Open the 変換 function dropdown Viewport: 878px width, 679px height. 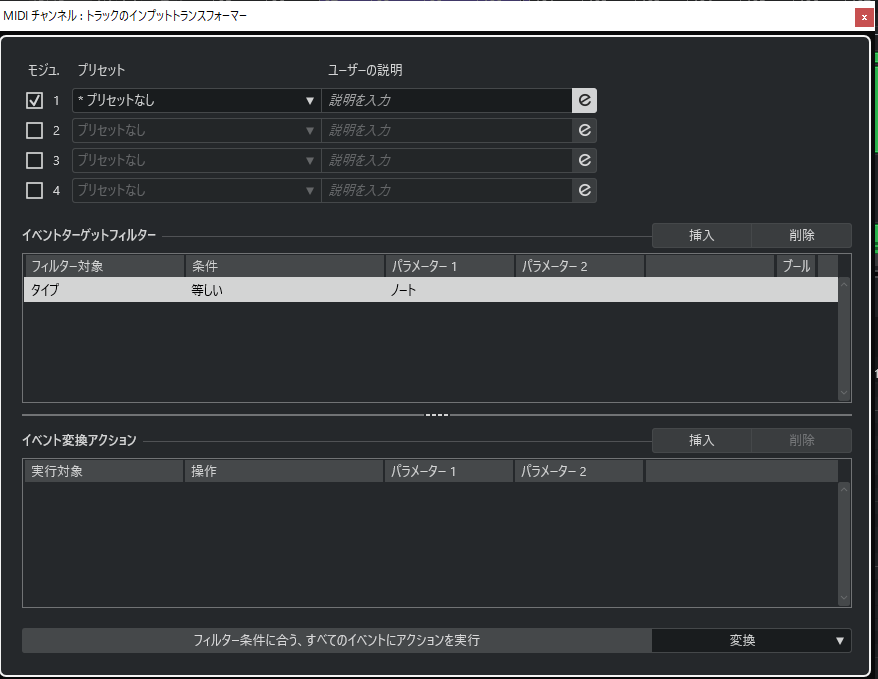coord(751,640)
